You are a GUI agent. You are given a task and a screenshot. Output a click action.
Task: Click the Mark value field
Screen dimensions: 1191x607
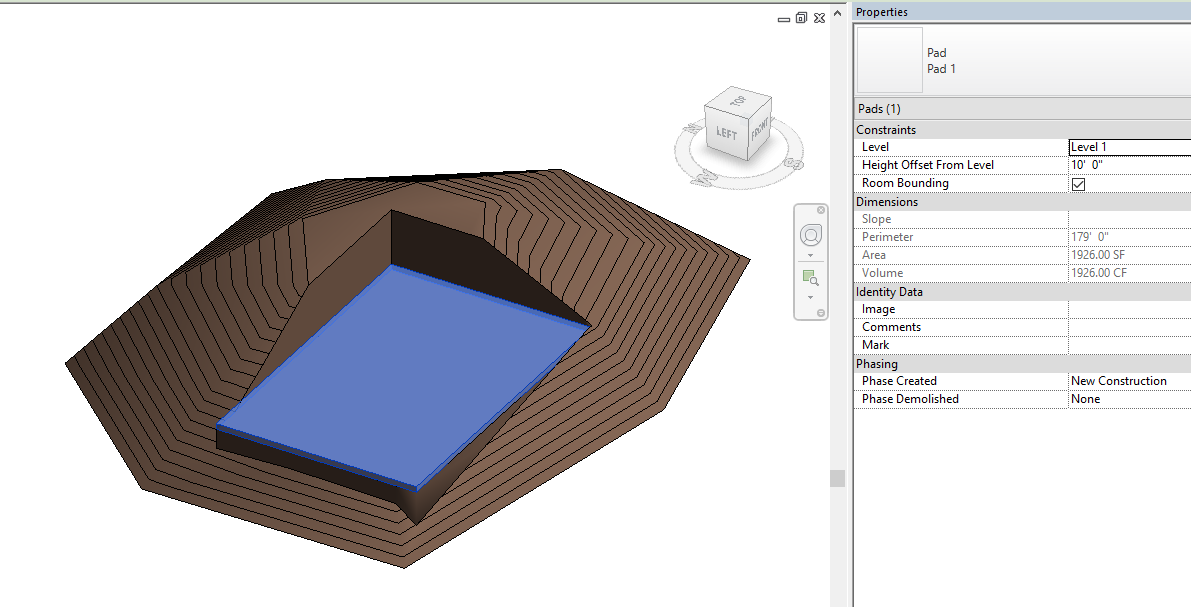pos(1129,345)
